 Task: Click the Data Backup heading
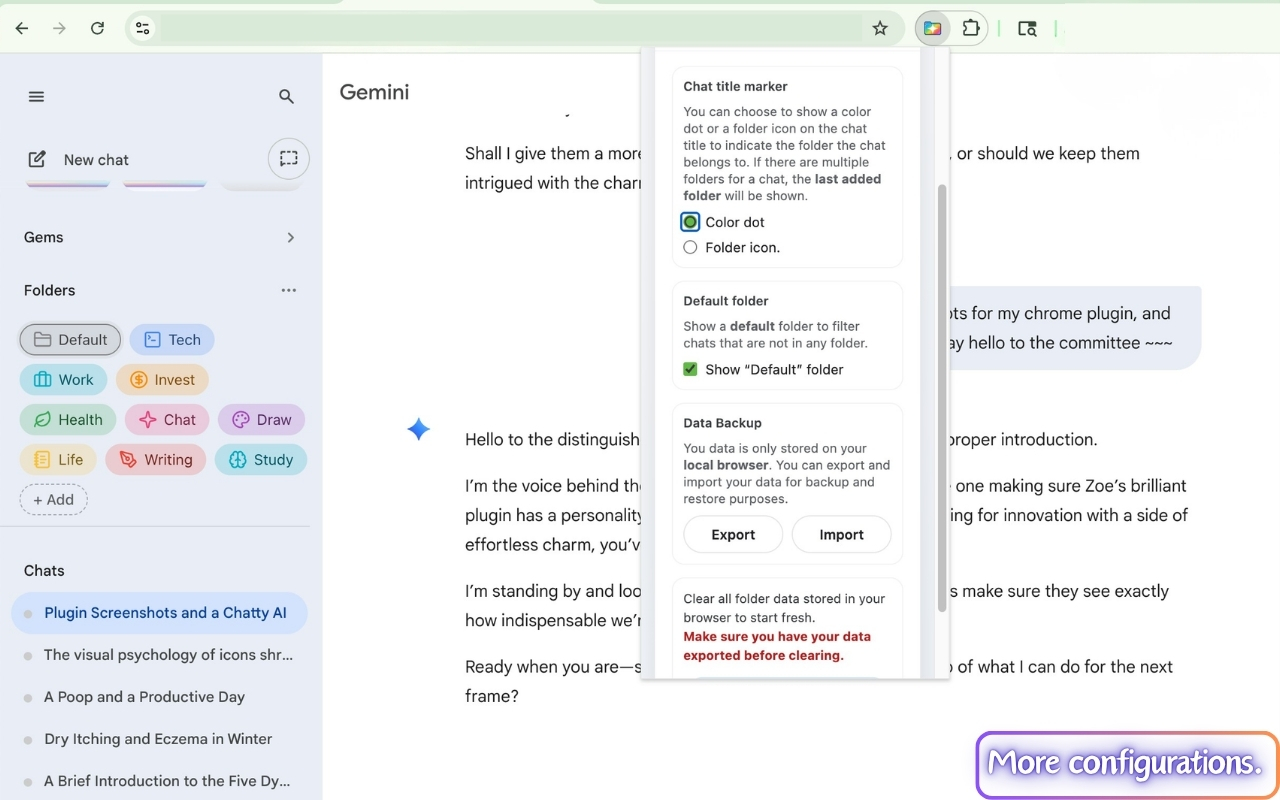[x=722, y=423]
